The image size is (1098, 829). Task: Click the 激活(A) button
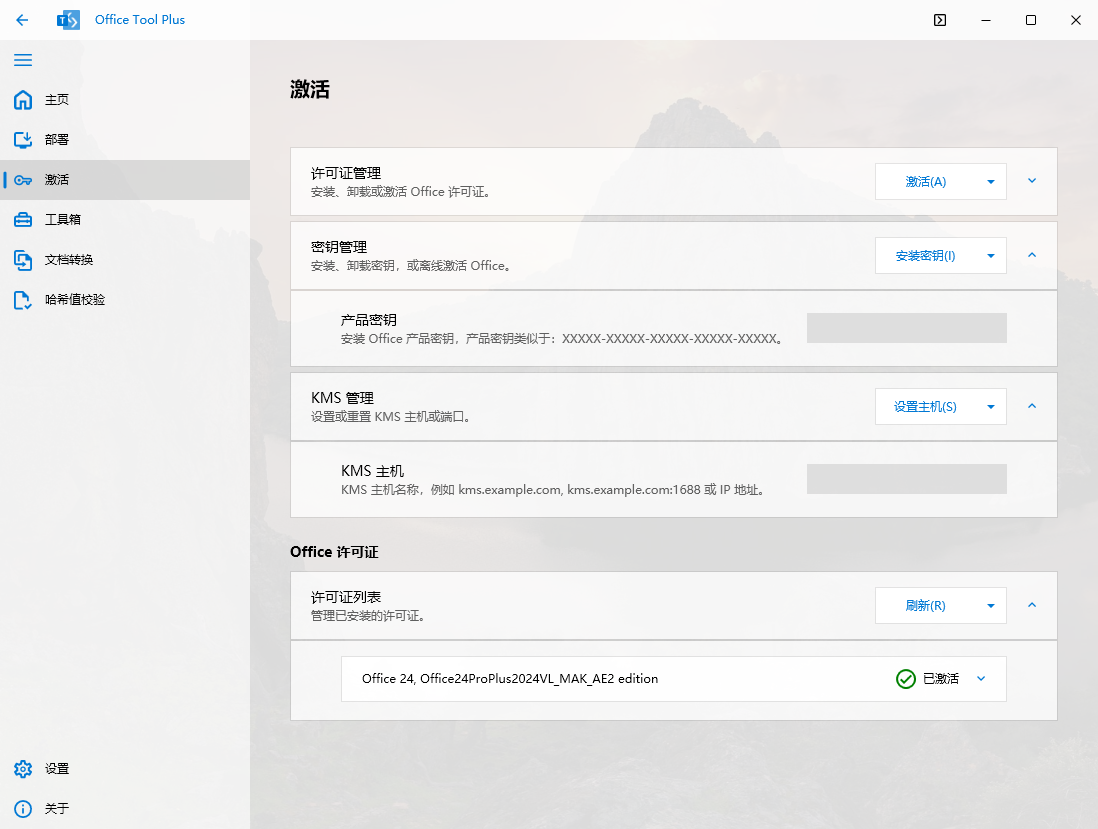pos(925,182)
